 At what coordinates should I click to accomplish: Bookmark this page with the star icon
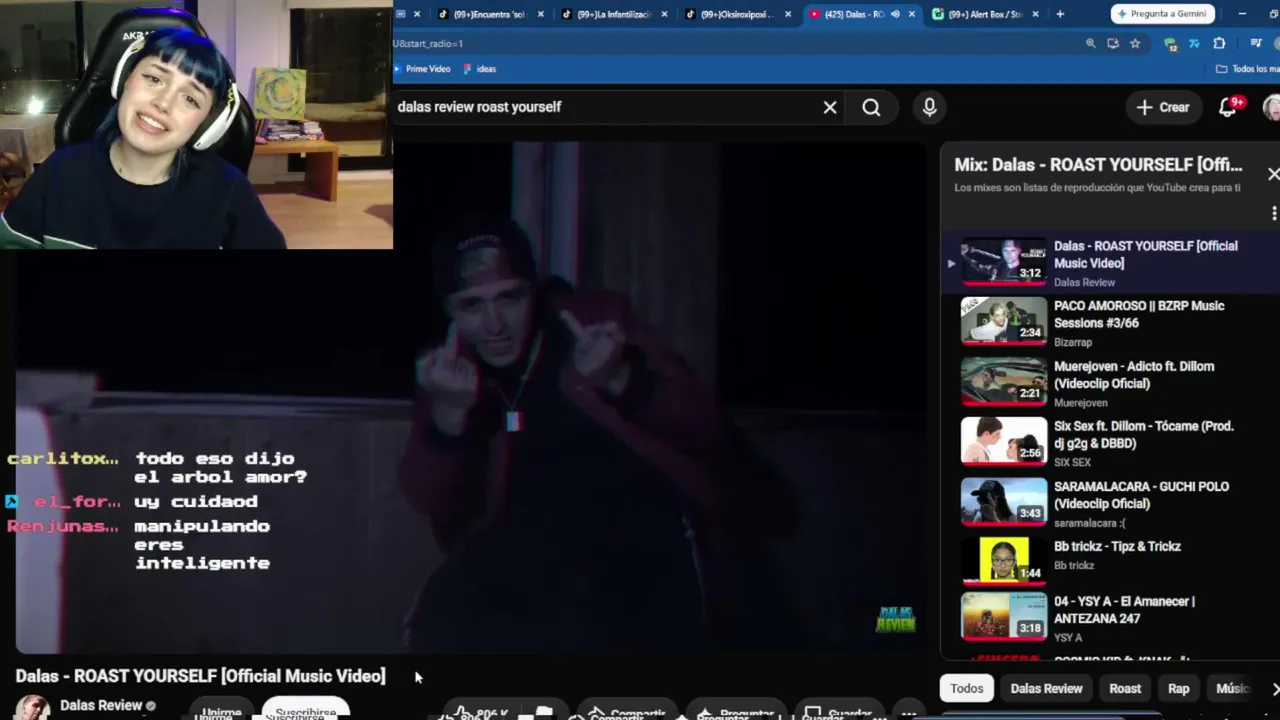point(1135,44)
